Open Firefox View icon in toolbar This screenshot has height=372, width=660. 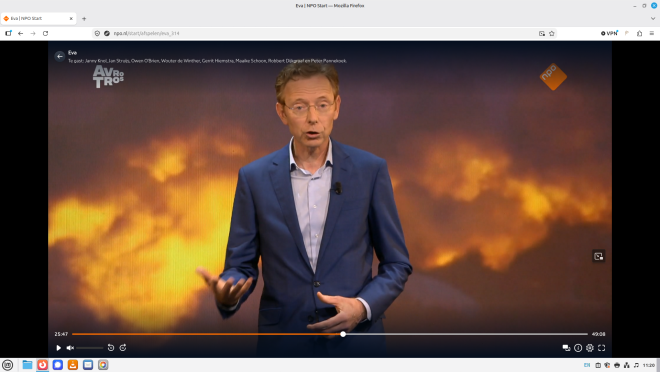8,33
